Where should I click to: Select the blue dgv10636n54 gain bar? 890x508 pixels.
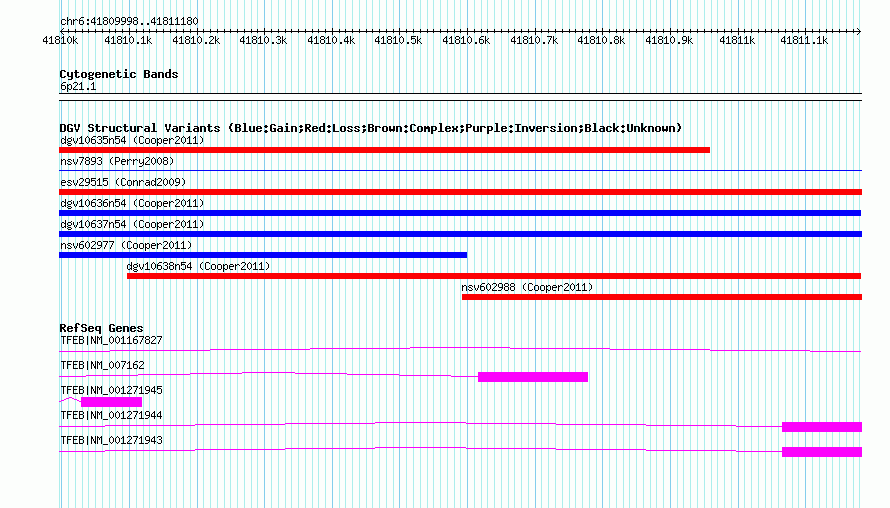[460, 213]
